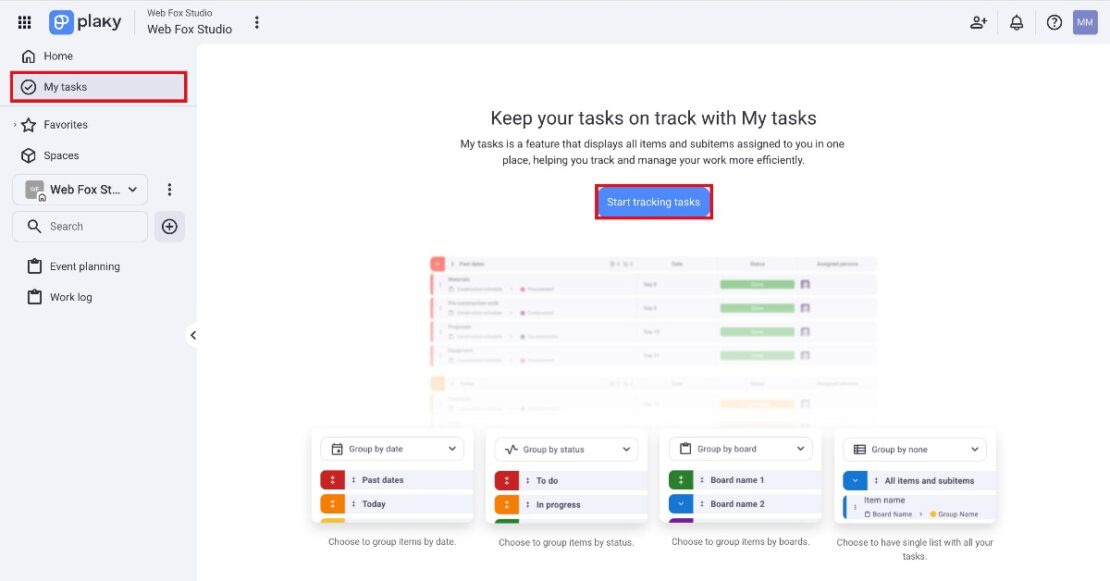Open the workspace three-dot menu in sidebar
The height and width of the screenshot is (581, 1110).
(170, 189)
